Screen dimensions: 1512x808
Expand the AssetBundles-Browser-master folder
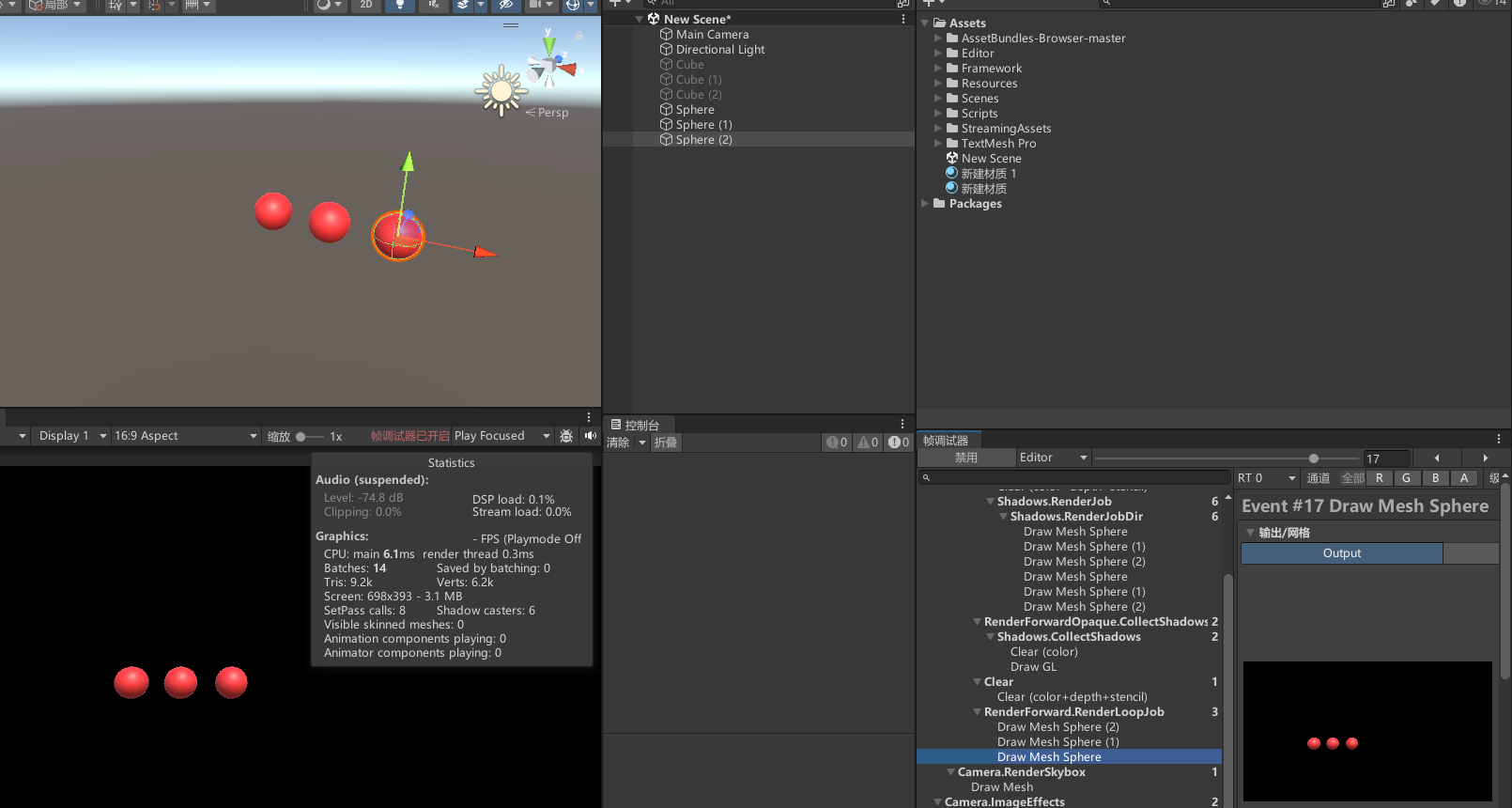(x=937, y=39)
